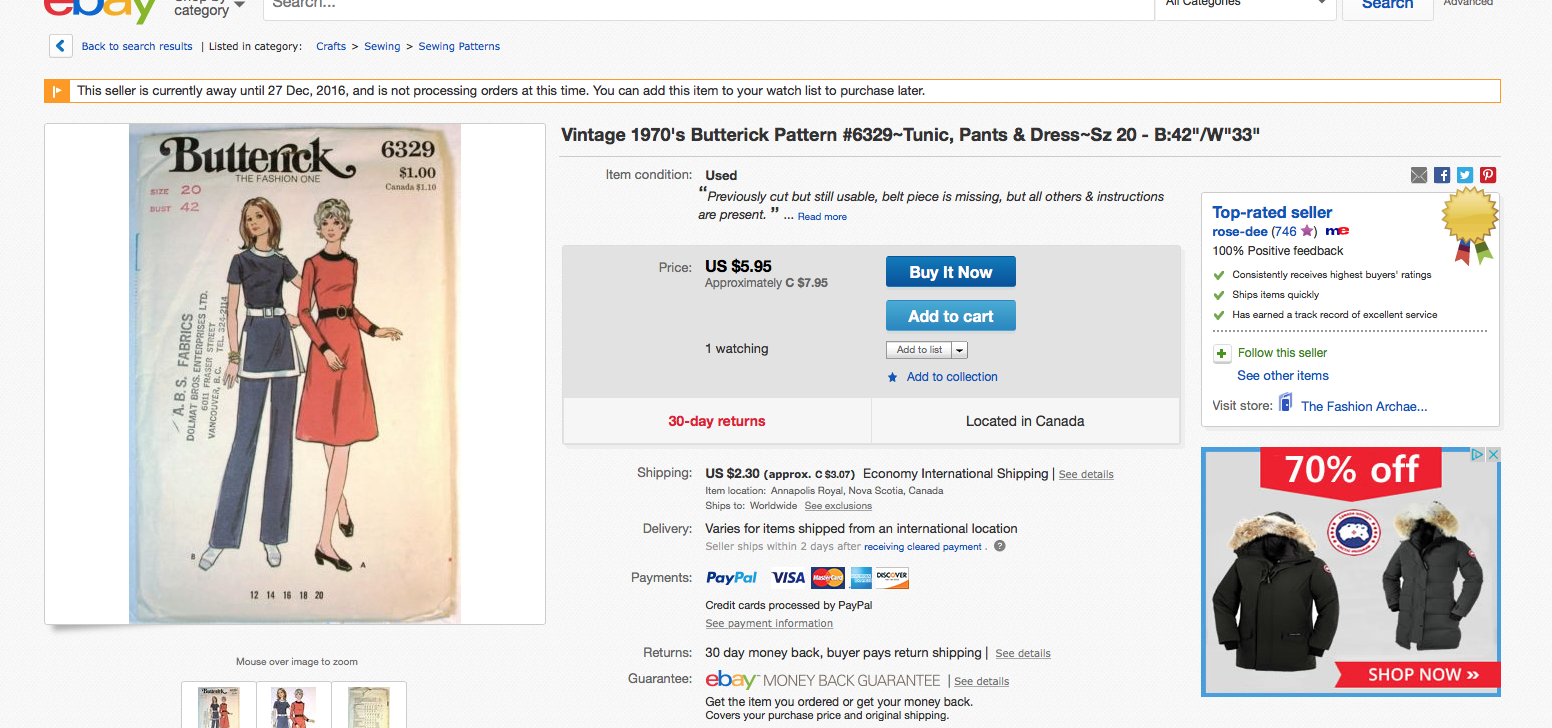Open the Add to list dropdown arrow
This screenshot has height=728, width=1552.
pyautogui.click(x=959, y=350)
